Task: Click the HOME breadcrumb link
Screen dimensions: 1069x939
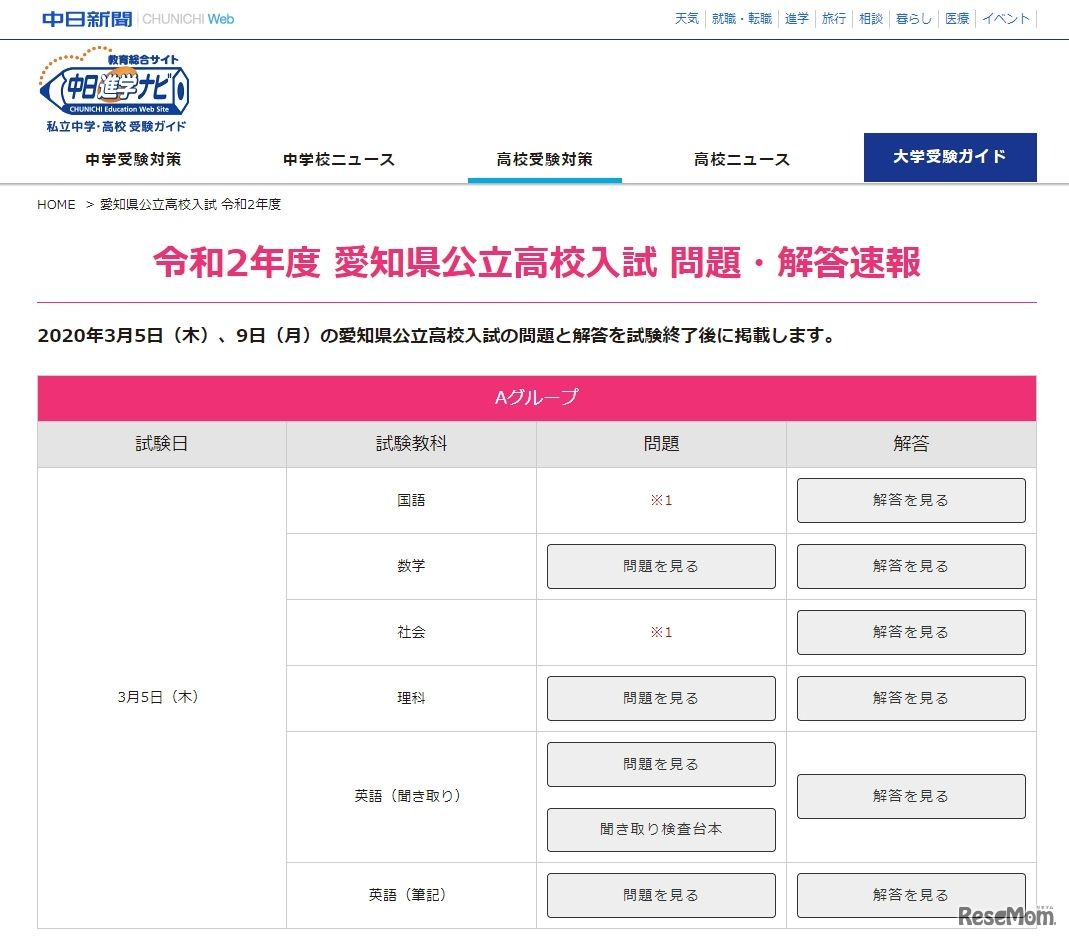Action: (x=56, y=205)
